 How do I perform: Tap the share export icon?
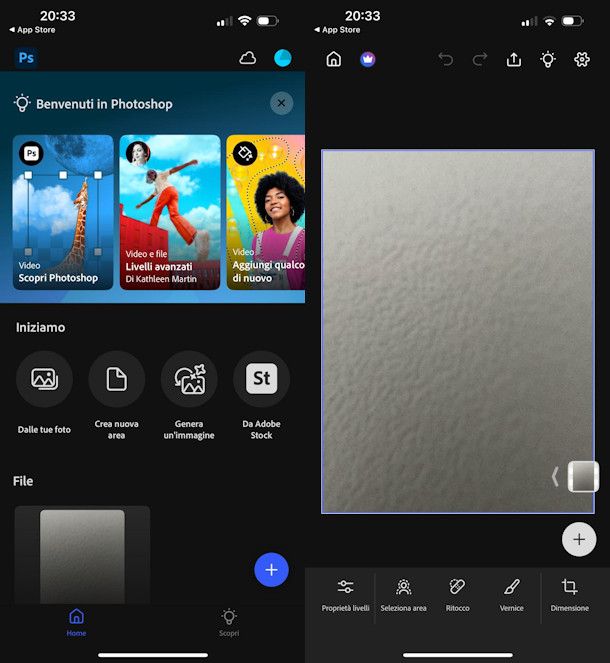click(514, 59)
